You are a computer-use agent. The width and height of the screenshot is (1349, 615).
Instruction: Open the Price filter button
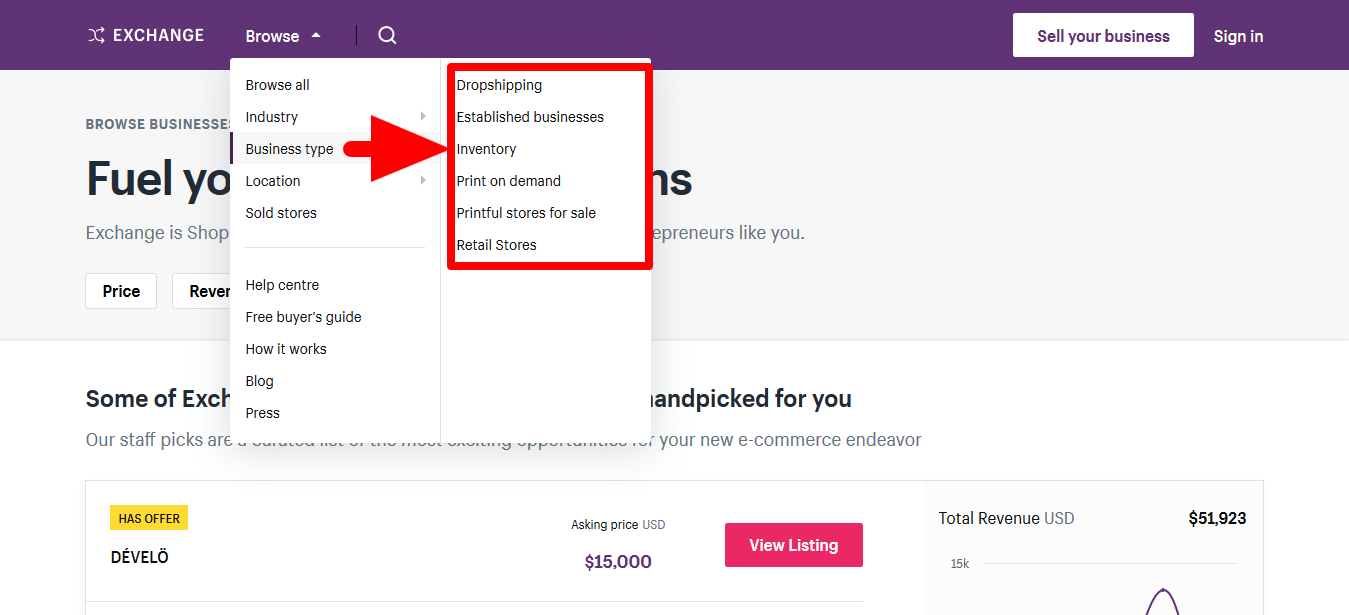[x=121, y=291]
